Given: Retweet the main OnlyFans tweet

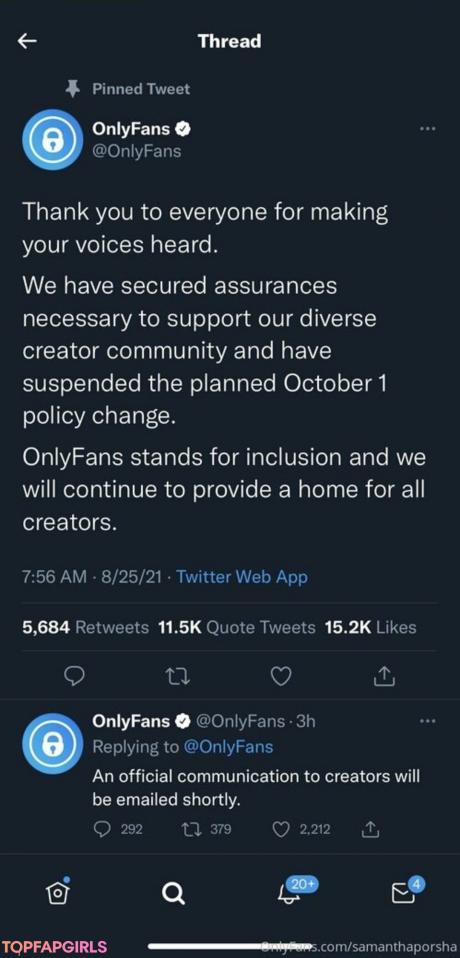Looking at the screenshot, I should click(x=177, y=676).
